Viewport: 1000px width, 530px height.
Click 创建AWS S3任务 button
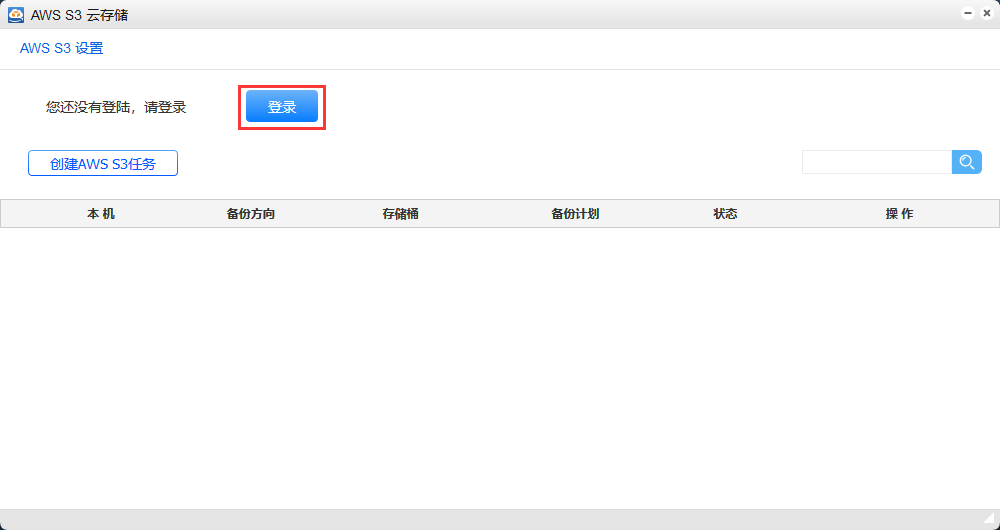pyautogui.click(x=103, y=163)
